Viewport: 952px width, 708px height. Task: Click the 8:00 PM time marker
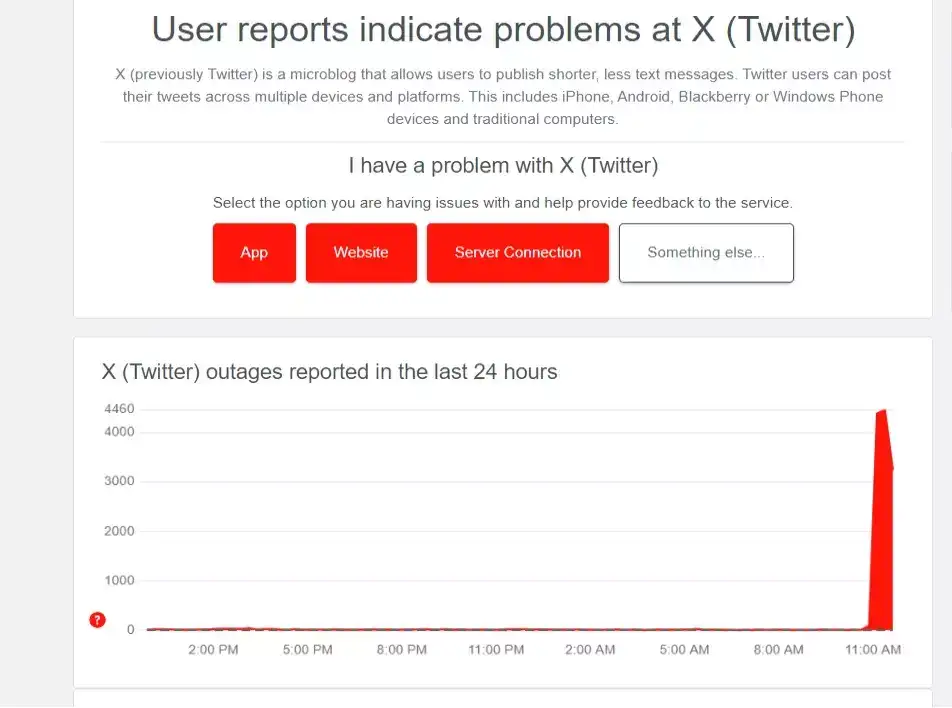point(402,650)
